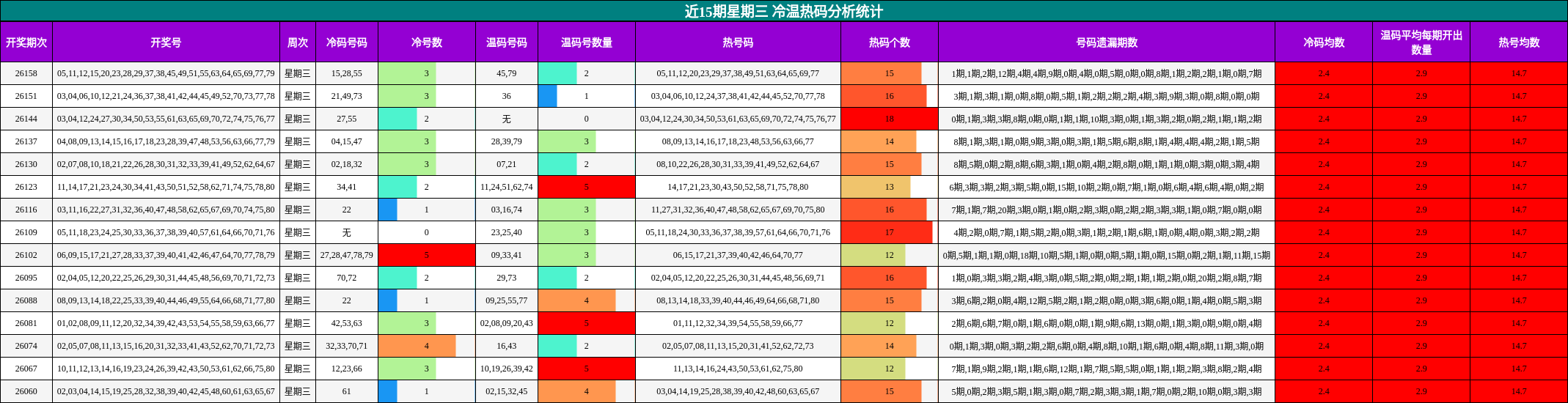Click the 星期三 cell in row 26109

(x=298, y=232)
